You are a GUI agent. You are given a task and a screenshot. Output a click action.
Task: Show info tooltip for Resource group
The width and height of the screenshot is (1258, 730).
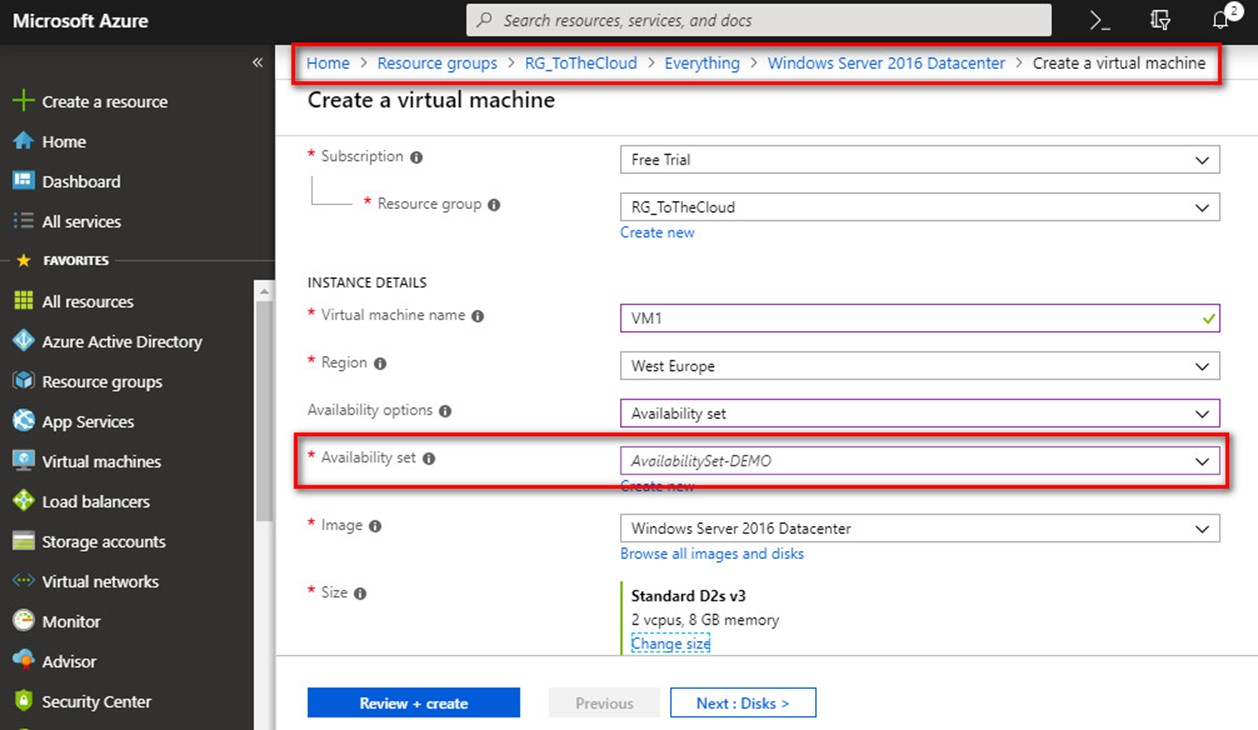pyautogui.click(x=494, y=205)
